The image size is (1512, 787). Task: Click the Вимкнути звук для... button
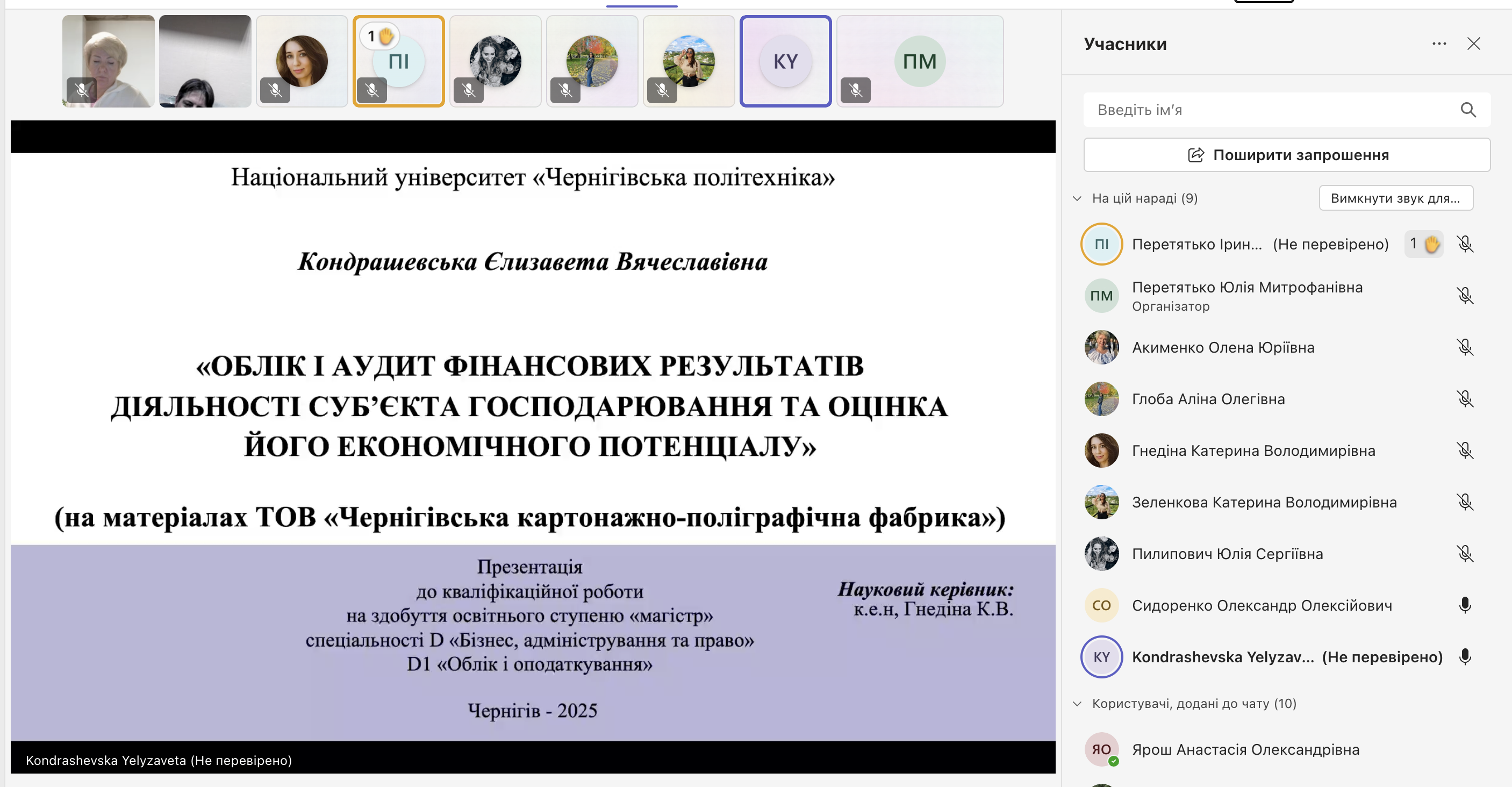(x=1395, y=198)
